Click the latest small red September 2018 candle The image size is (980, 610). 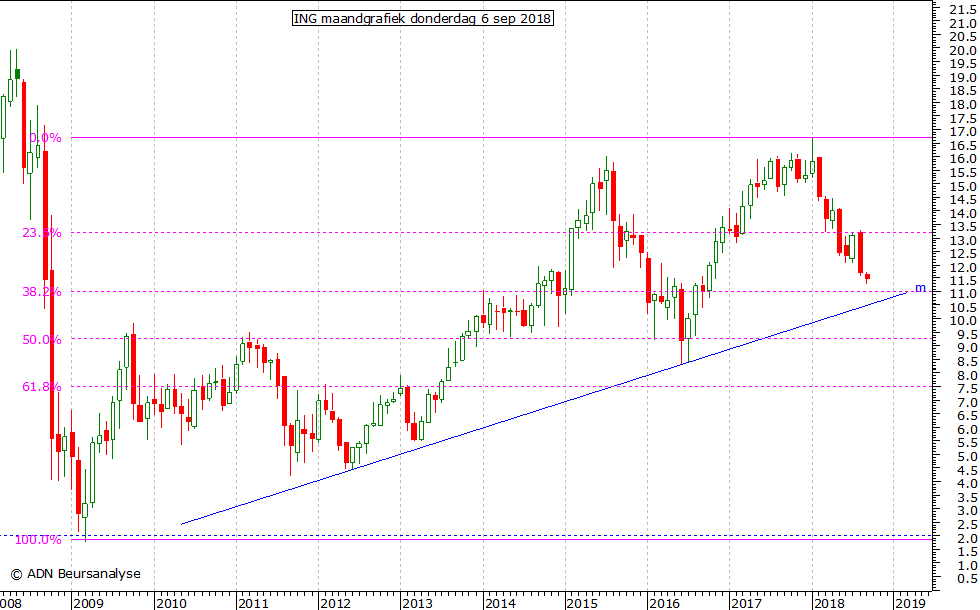click(867, 277)
